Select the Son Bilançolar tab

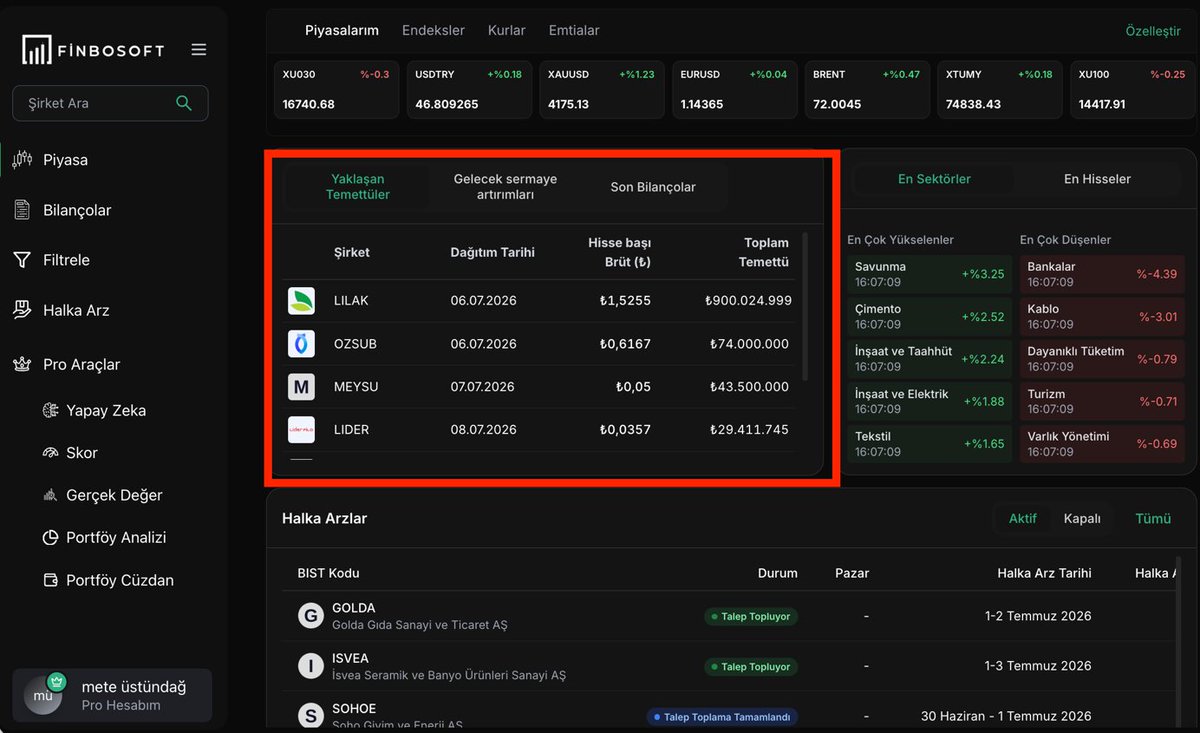click(x=653, y=187)
